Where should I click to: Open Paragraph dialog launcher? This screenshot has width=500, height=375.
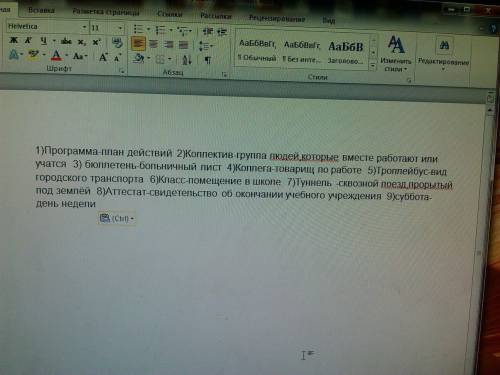tap(225, 75)
